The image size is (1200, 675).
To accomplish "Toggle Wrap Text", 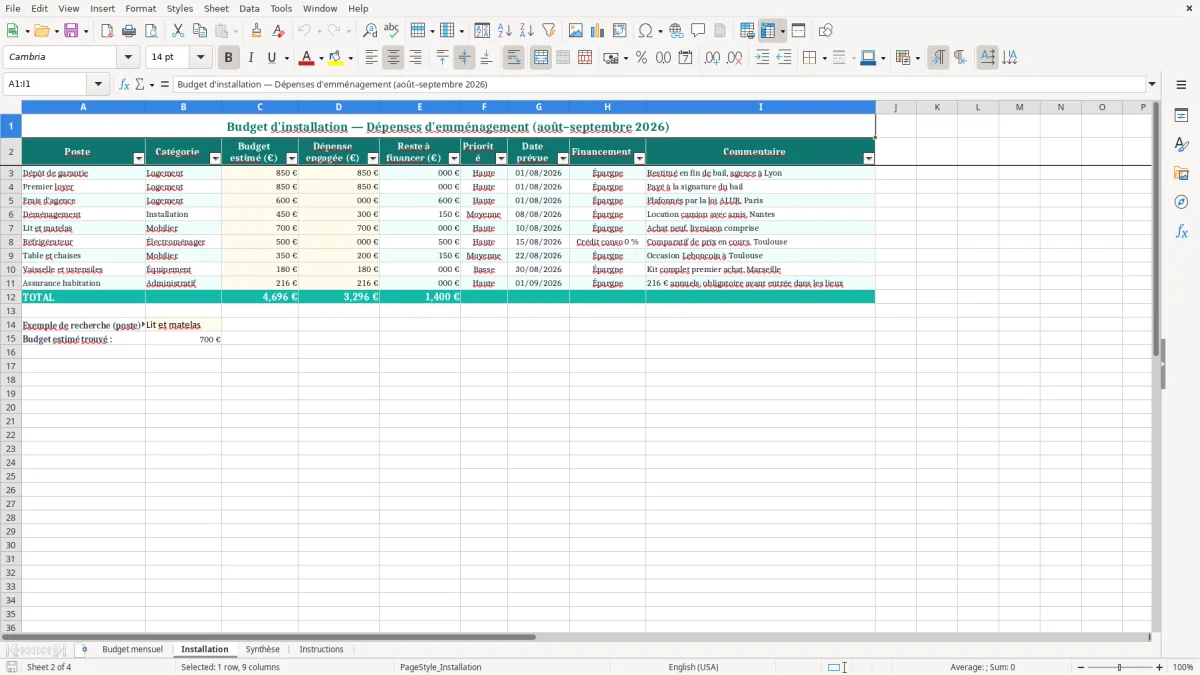I will 513,58.
